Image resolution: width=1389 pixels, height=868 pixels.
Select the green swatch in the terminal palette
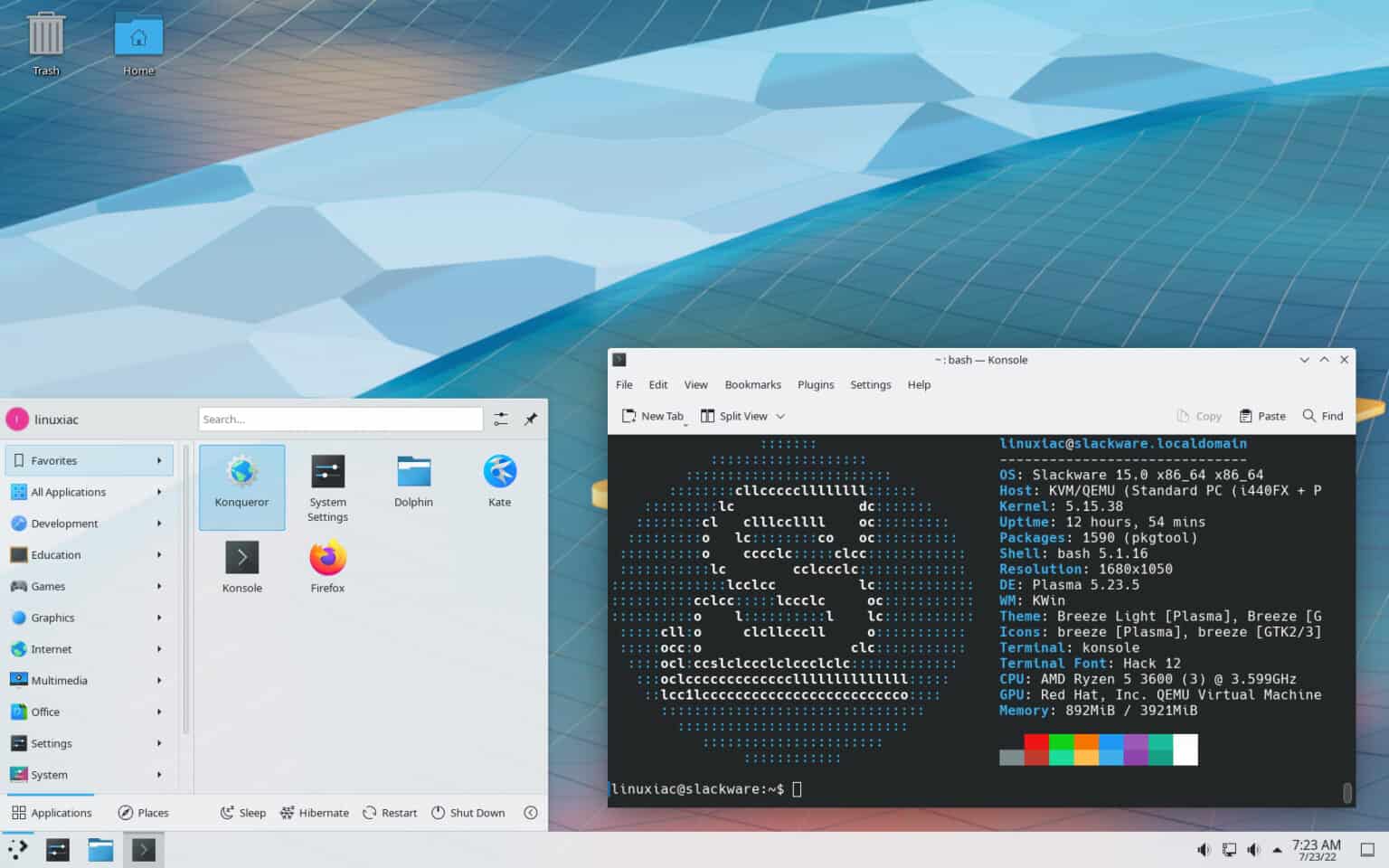1061,750
